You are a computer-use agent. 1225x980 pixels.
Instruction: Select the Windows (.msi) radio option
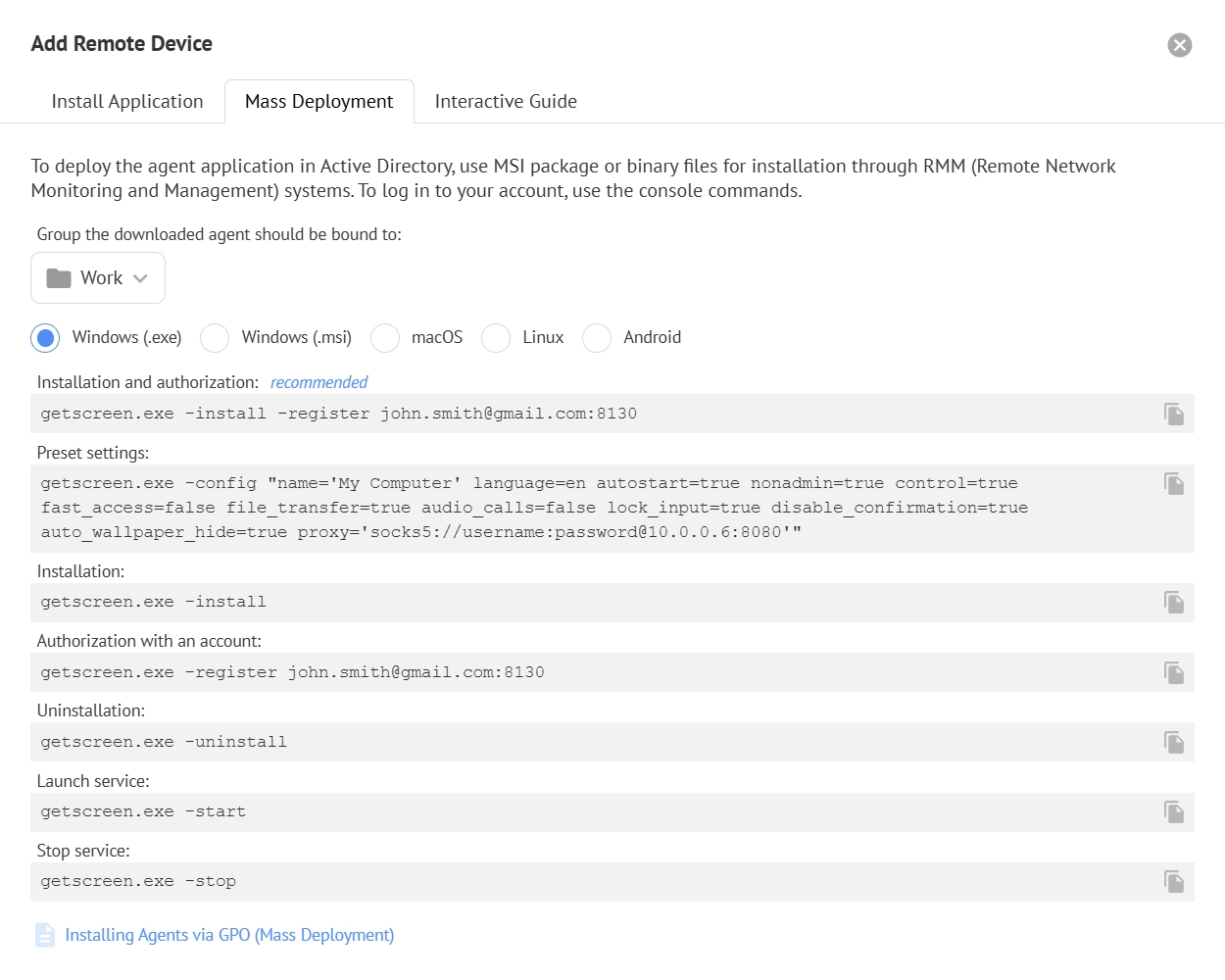pyautogui.click(x=215, y=338)
